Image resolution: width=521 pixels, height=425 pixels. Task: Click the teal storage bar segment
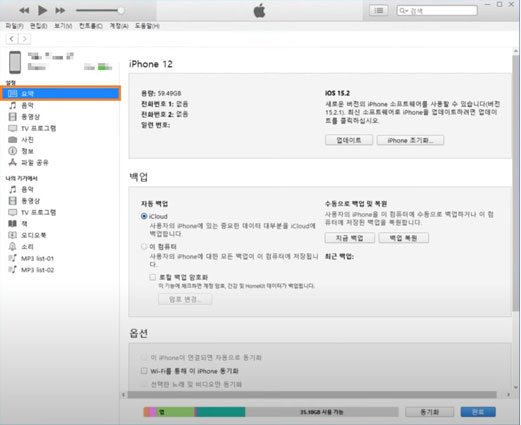(x=221, y=412)
